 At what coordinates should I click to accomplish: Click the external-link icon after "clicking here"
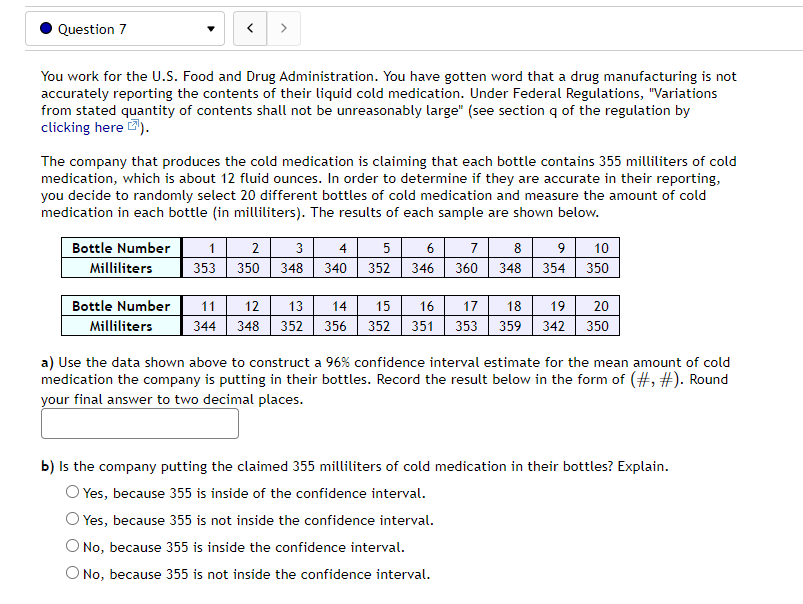(133, 126)
